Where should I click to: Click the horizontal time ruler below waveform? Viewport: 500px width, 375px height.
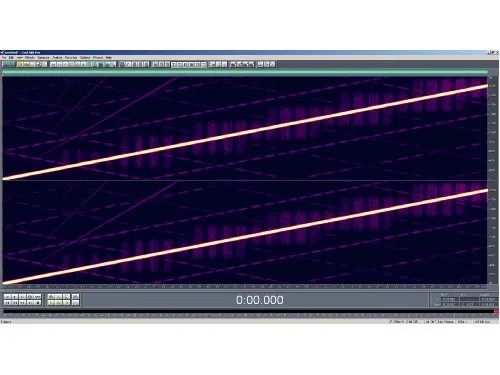245,286
